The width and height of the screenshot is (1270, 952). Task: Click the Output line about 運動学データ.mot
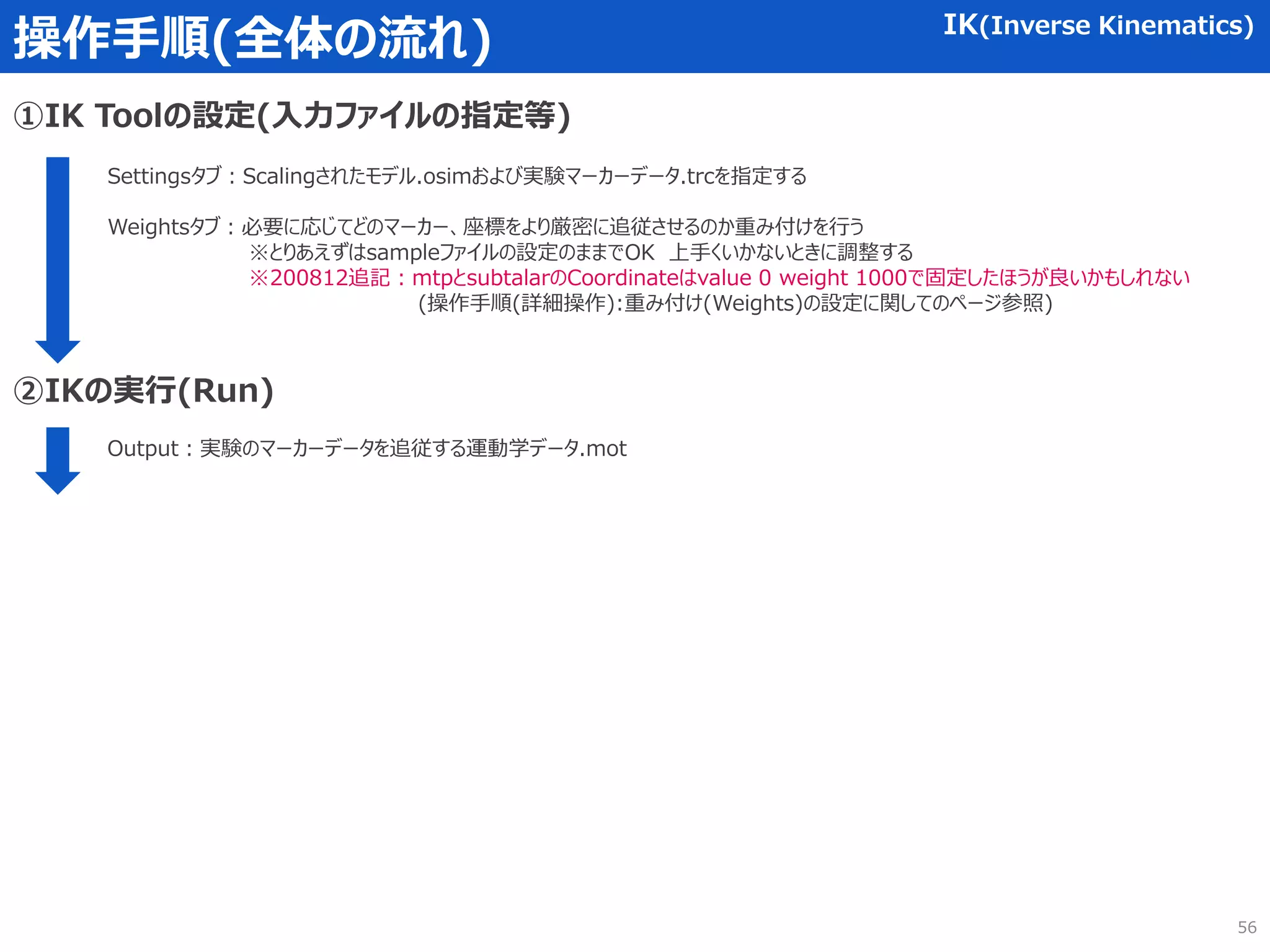point(367,448)
